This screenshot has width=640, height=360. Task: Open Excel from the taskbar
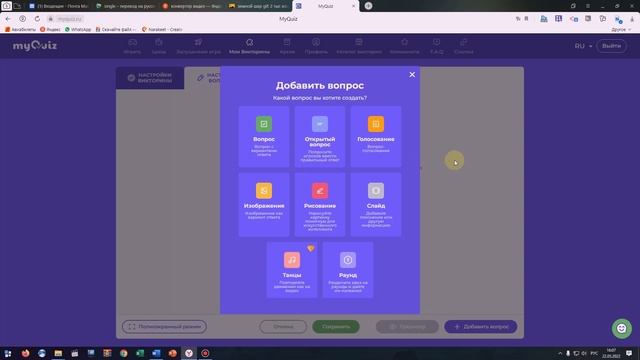coord(140,353)
